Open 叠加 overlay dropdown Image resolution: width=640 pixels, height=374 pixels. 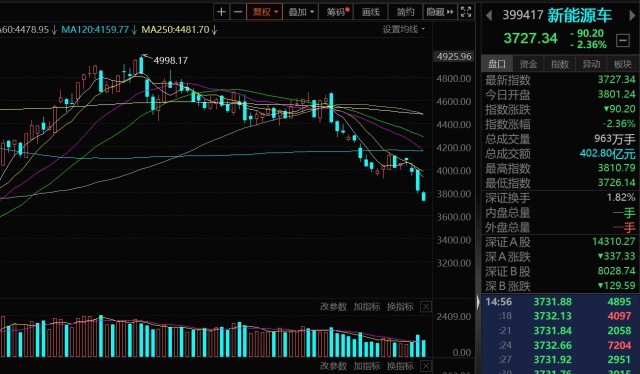301,12
